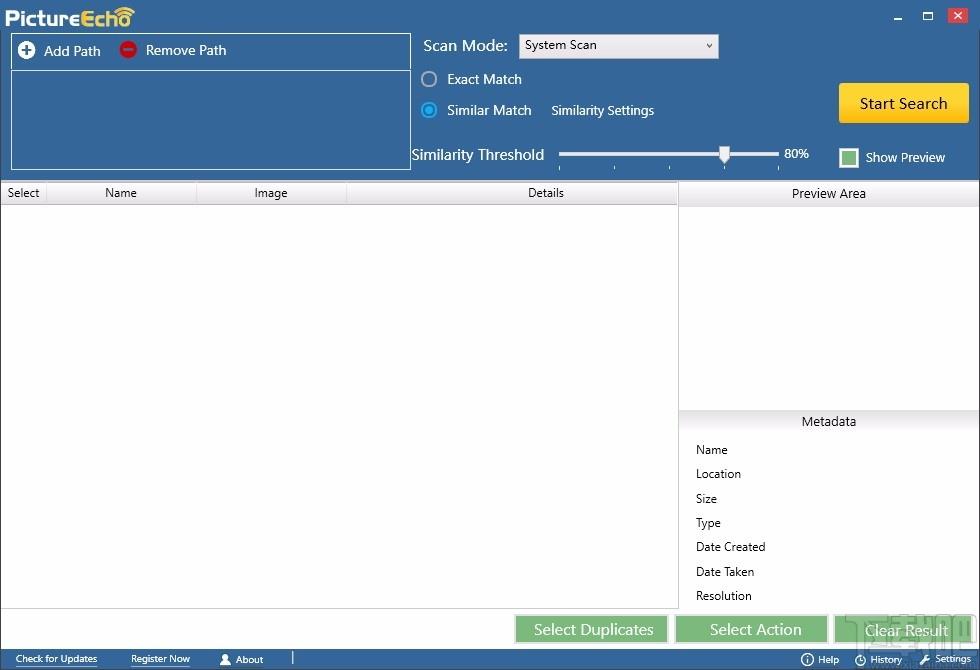Click the PictureEcho logo
This screenshot has height=670, width=980.
click(70, 17)
